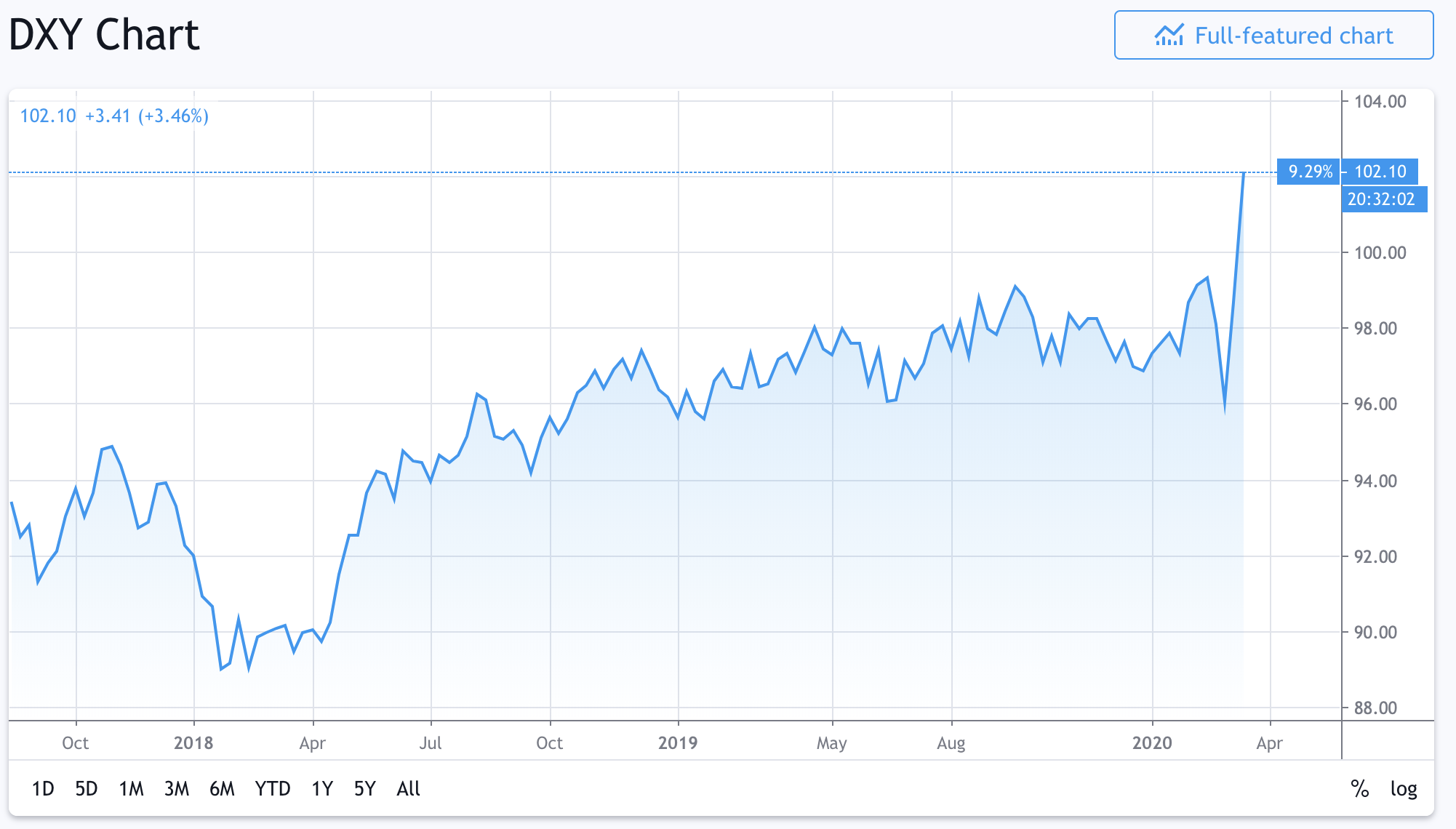Click the 102.10 current price label
This screenshot has width=1456, height=829.
tap(1380, 172)
